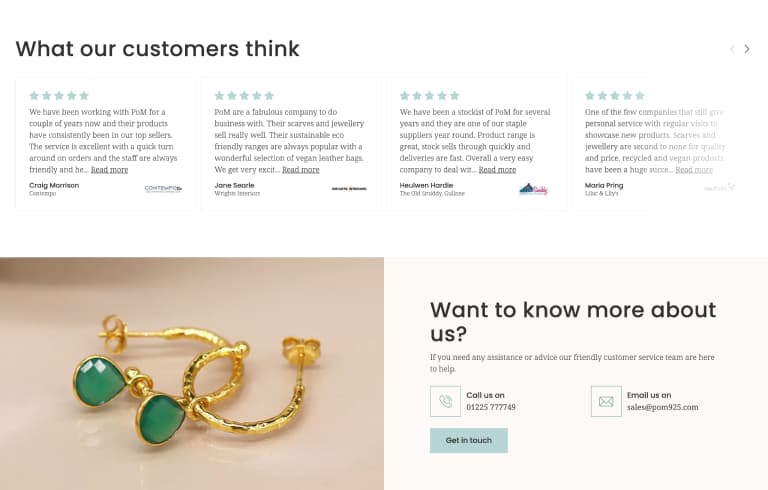Click the Lilac & Lily's logo in Maria Pring's review

(x=719, y=187)
